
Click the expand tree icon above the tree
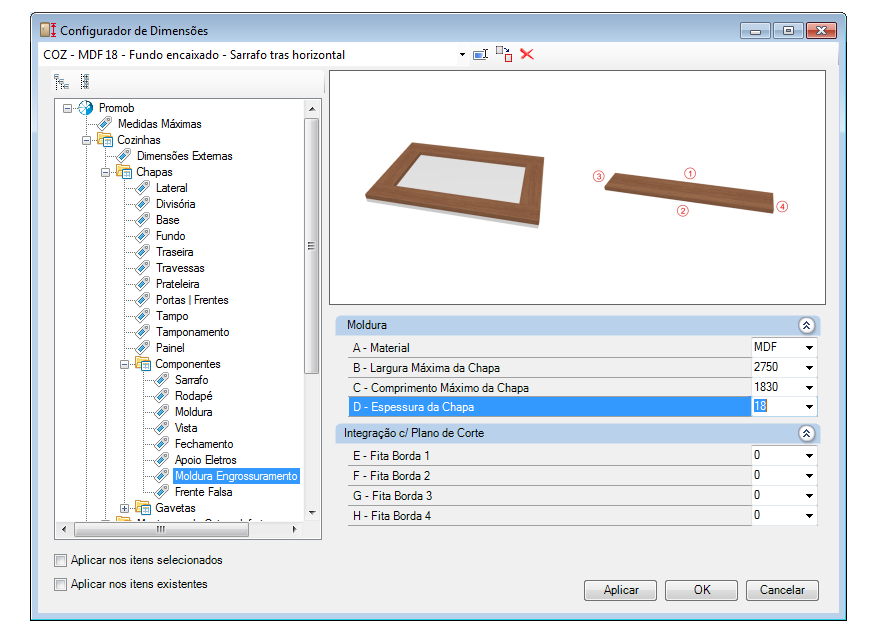pyautogui.click(x=61, y=82)
